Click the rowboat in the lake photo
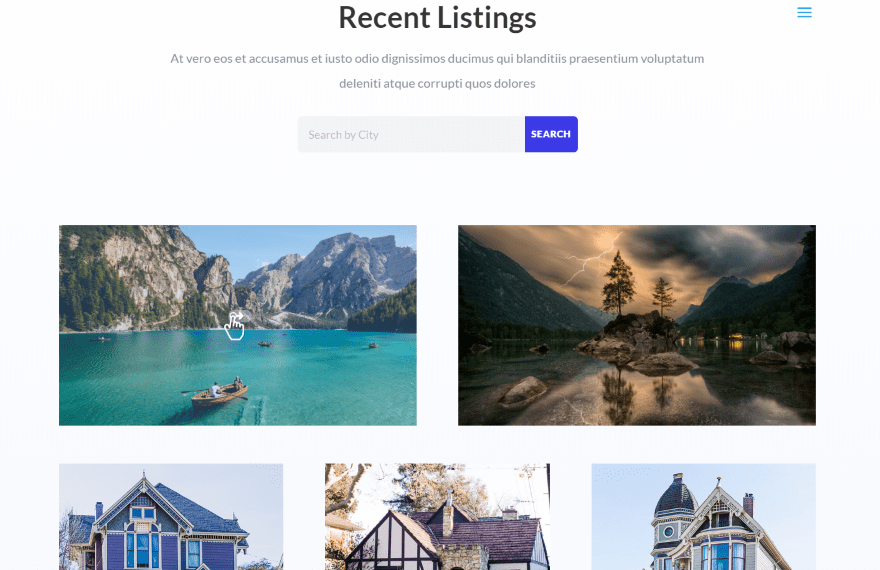 tap(219, 393)
